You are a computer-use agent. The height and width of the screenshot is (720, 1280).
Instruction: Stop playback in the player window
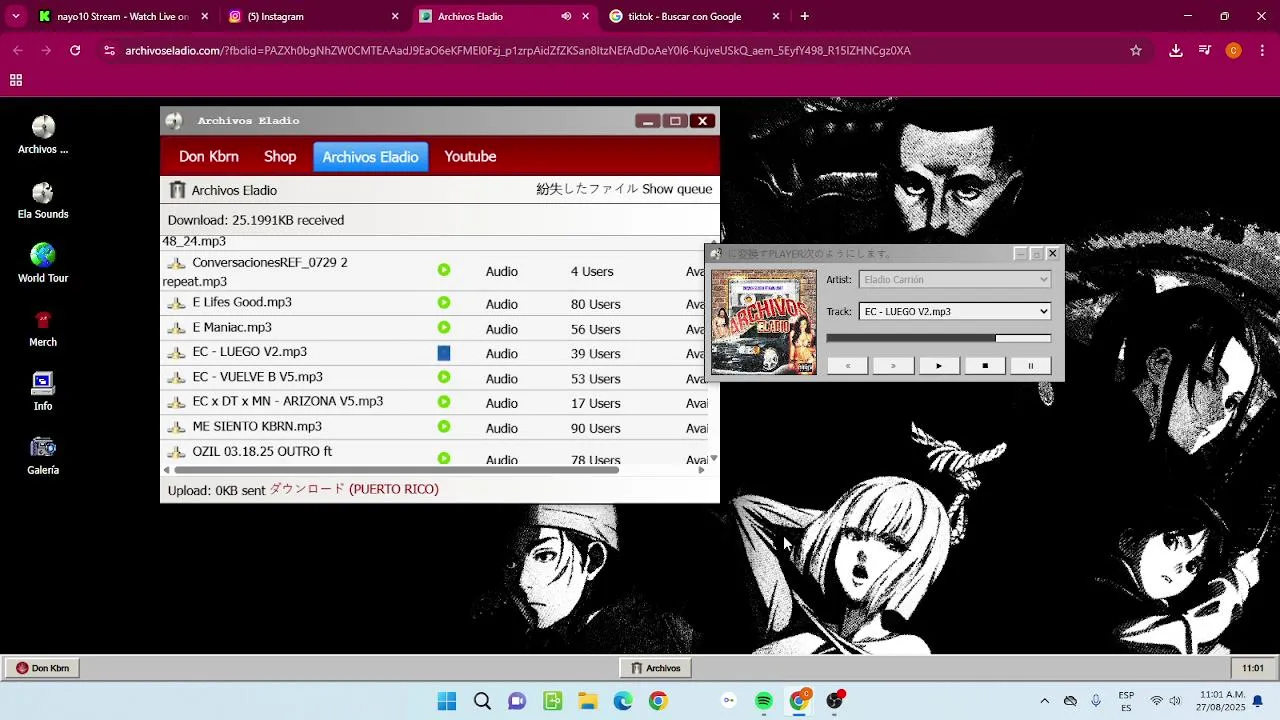[x=984, y=366]
